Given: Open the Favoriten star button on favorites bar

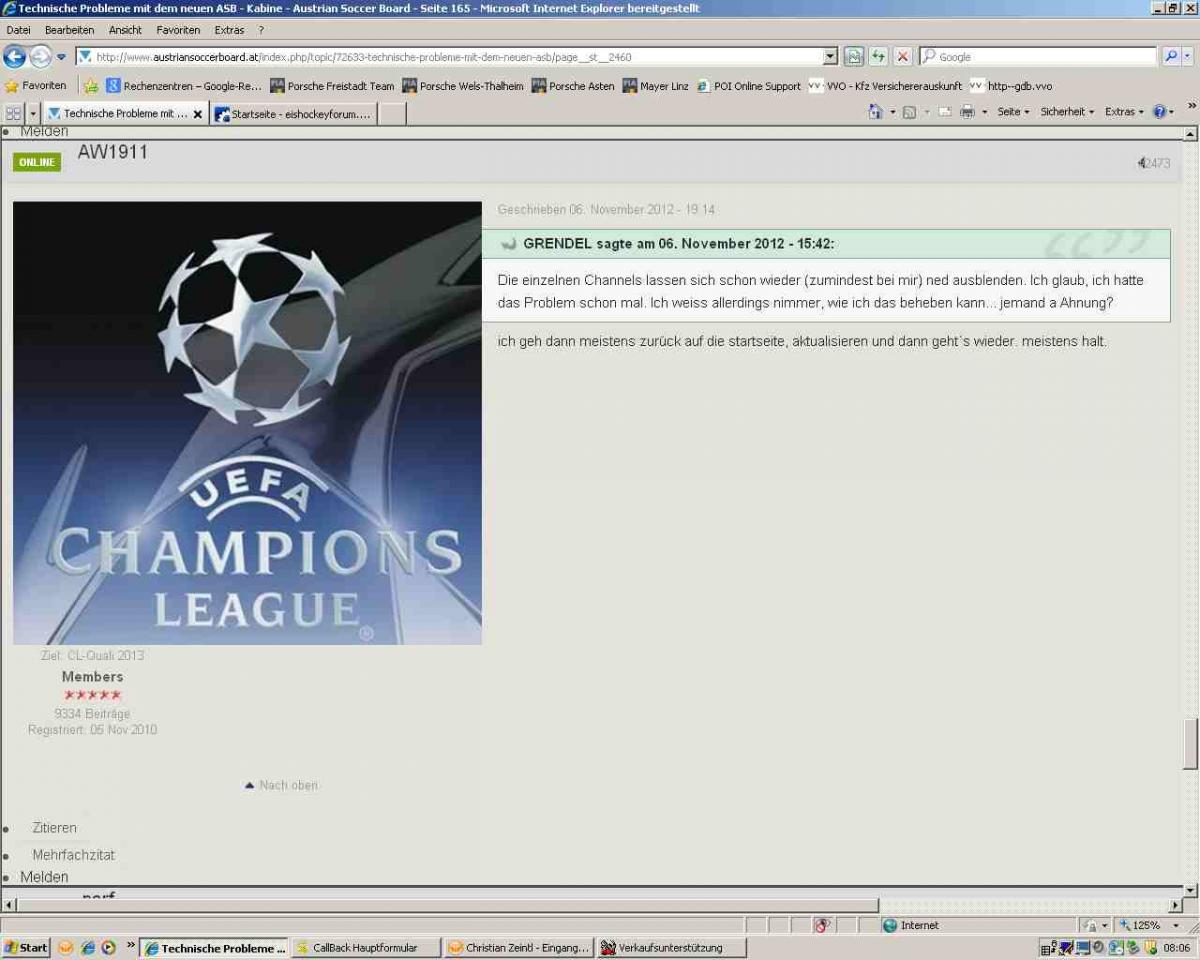Looking at the screenshot, I should click(x=36, y=86).
